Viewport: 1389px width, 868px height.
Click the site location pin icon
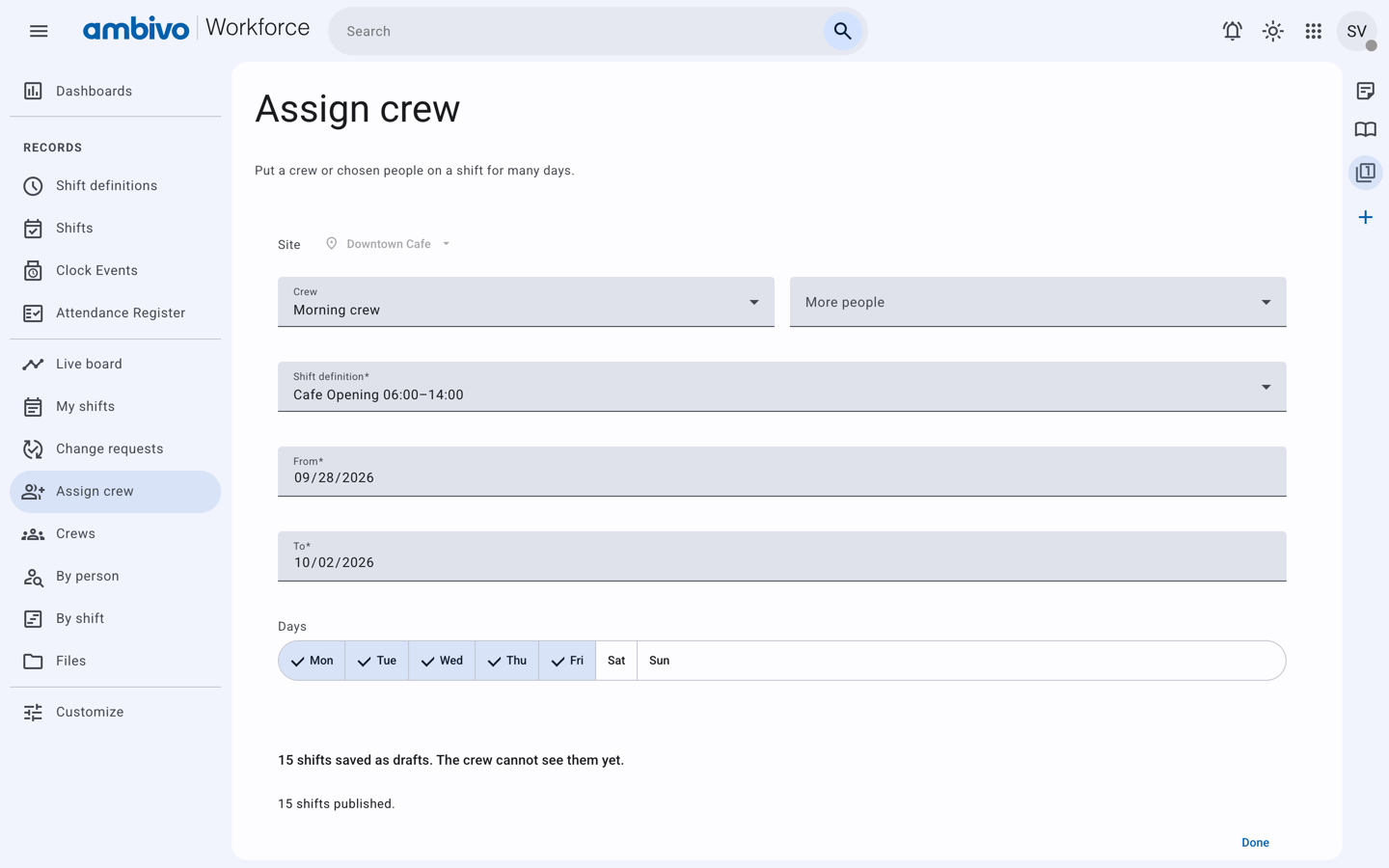(x=331, y=244)
